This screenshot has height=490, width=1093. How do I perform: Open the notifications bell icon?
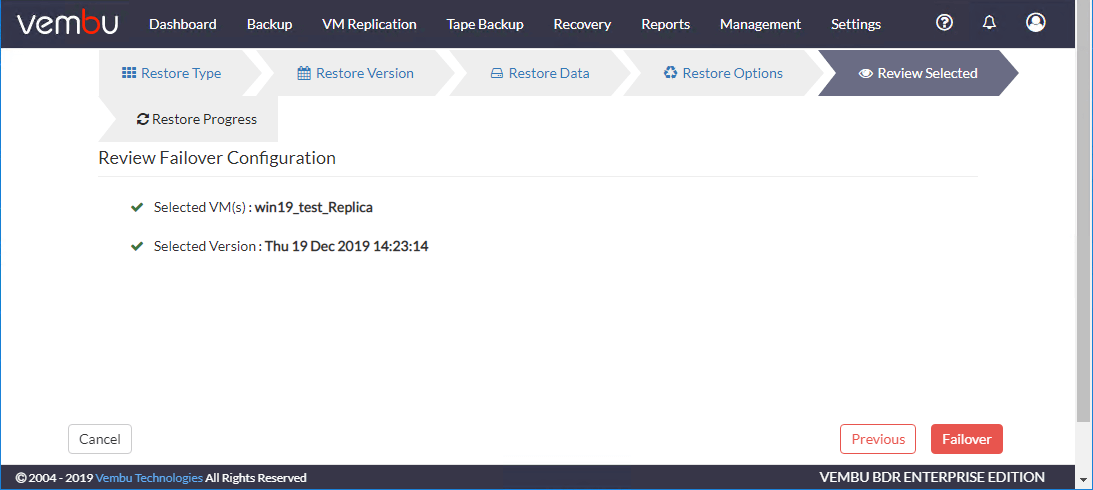tap(989, 23)
